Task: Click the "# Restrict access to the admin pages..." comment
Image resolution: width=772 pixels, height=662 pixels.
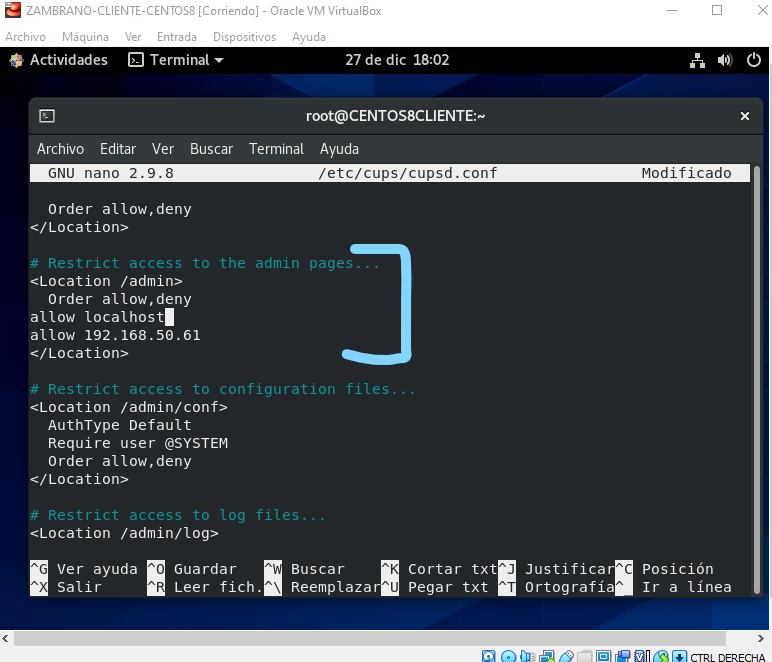Action: pyautogui.click(x=205, y=263)
